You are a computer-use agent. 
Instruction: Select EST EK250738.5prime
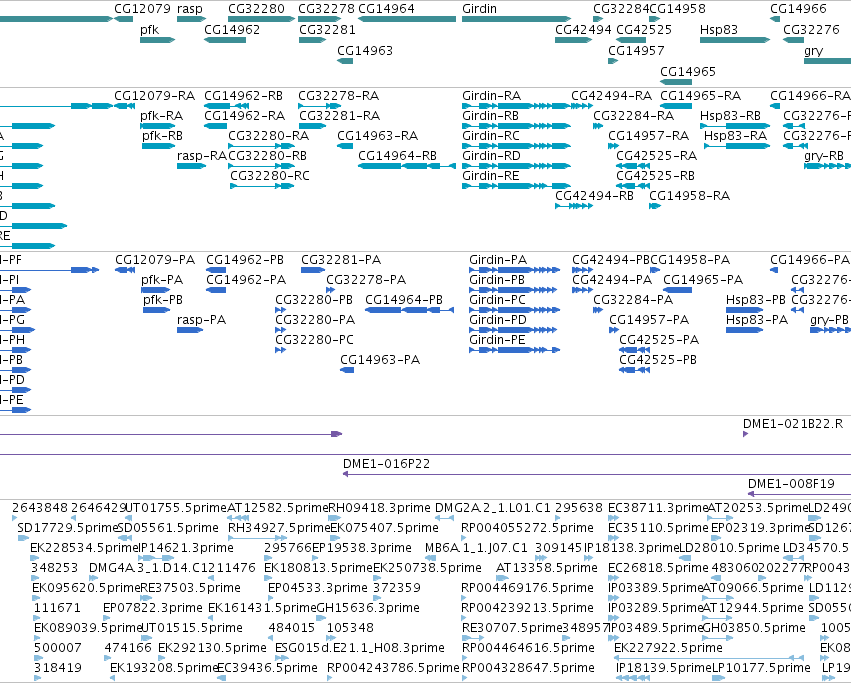376,578
